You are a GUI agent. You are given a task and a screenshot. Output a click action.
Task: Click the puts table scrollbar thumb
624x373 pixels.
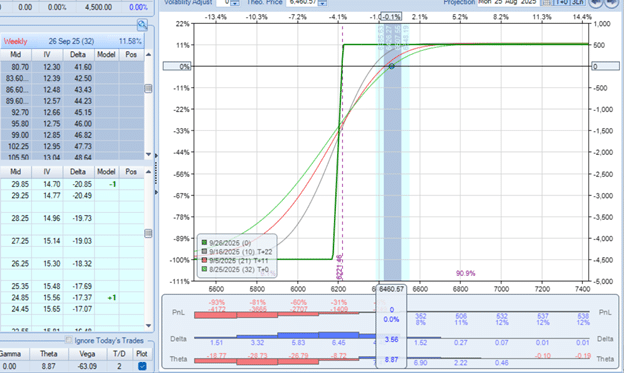click(148, 233)
